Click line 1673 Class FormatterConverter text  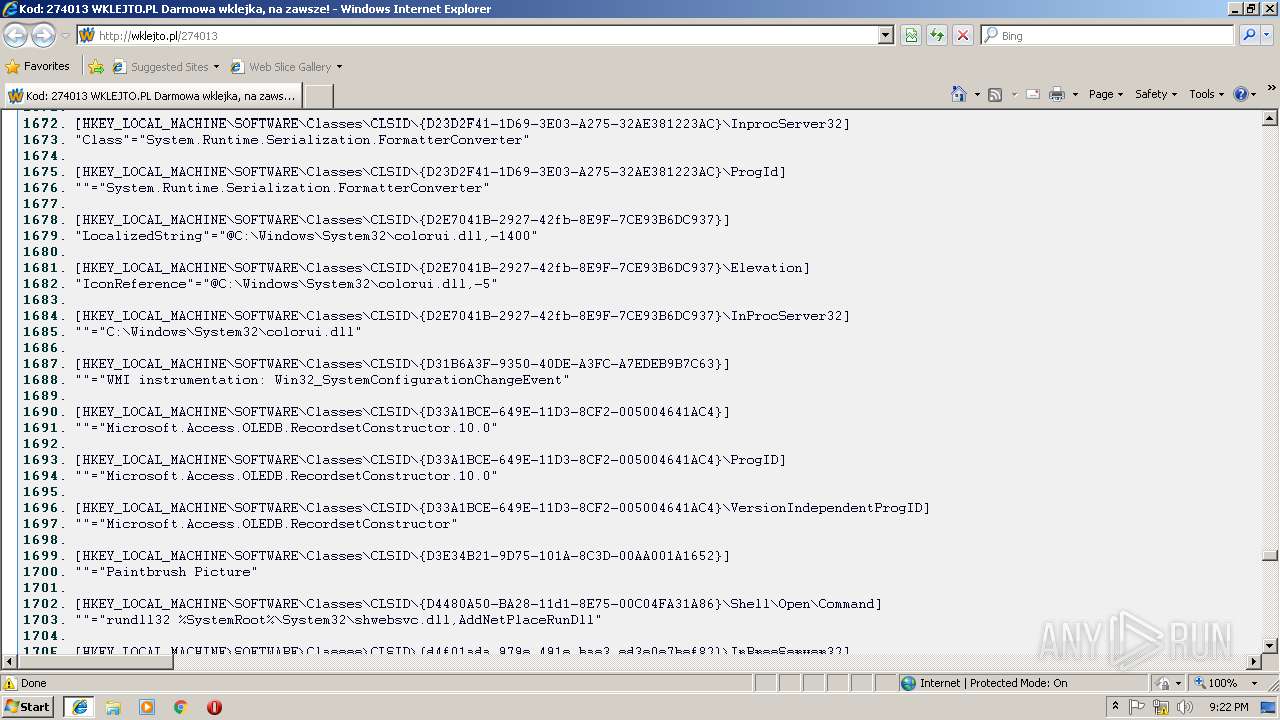(302, 140)
